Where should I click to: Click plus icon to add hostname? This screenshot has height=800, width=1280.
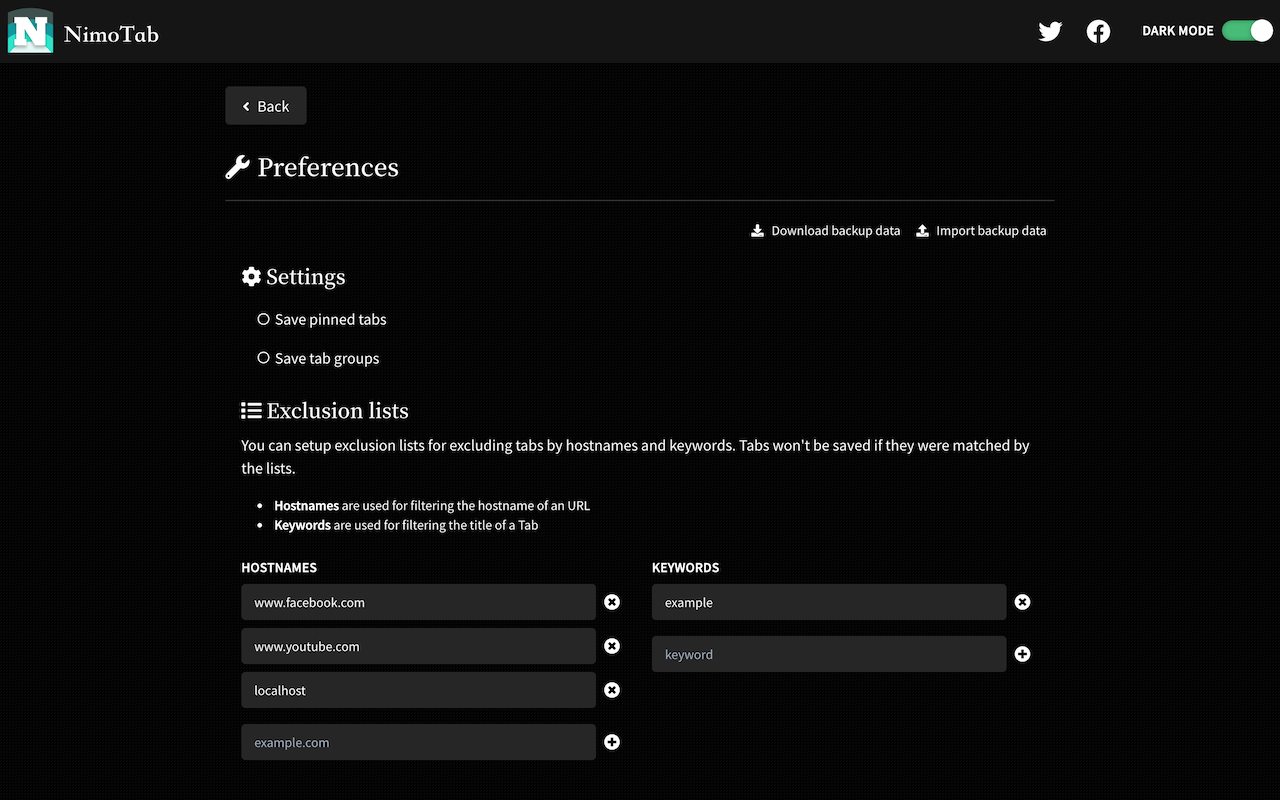click(x=612, y=742)
